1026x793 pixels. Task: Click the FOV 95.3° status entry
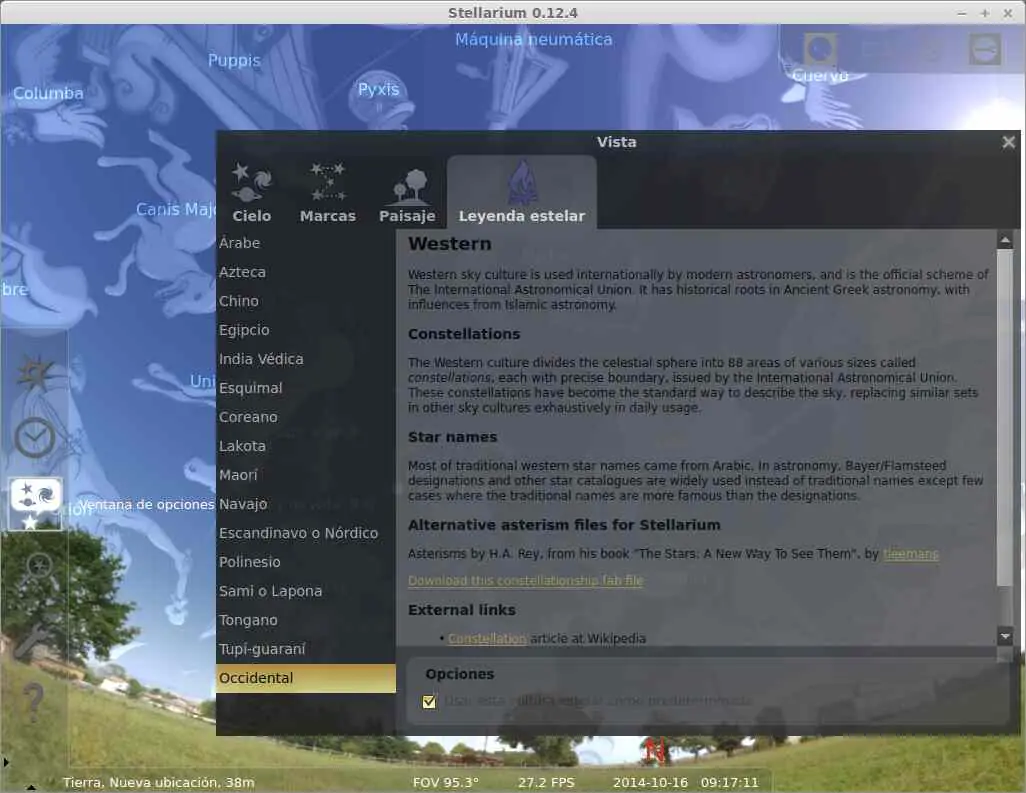(446, 783)
